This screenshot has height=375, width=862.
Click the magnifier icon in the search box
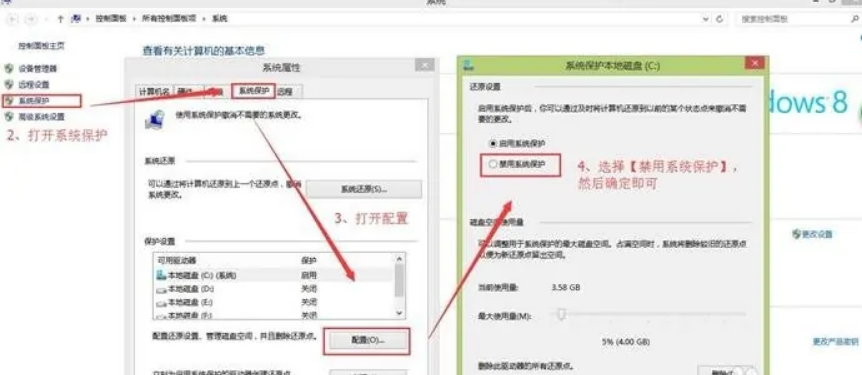coord(854,19)
